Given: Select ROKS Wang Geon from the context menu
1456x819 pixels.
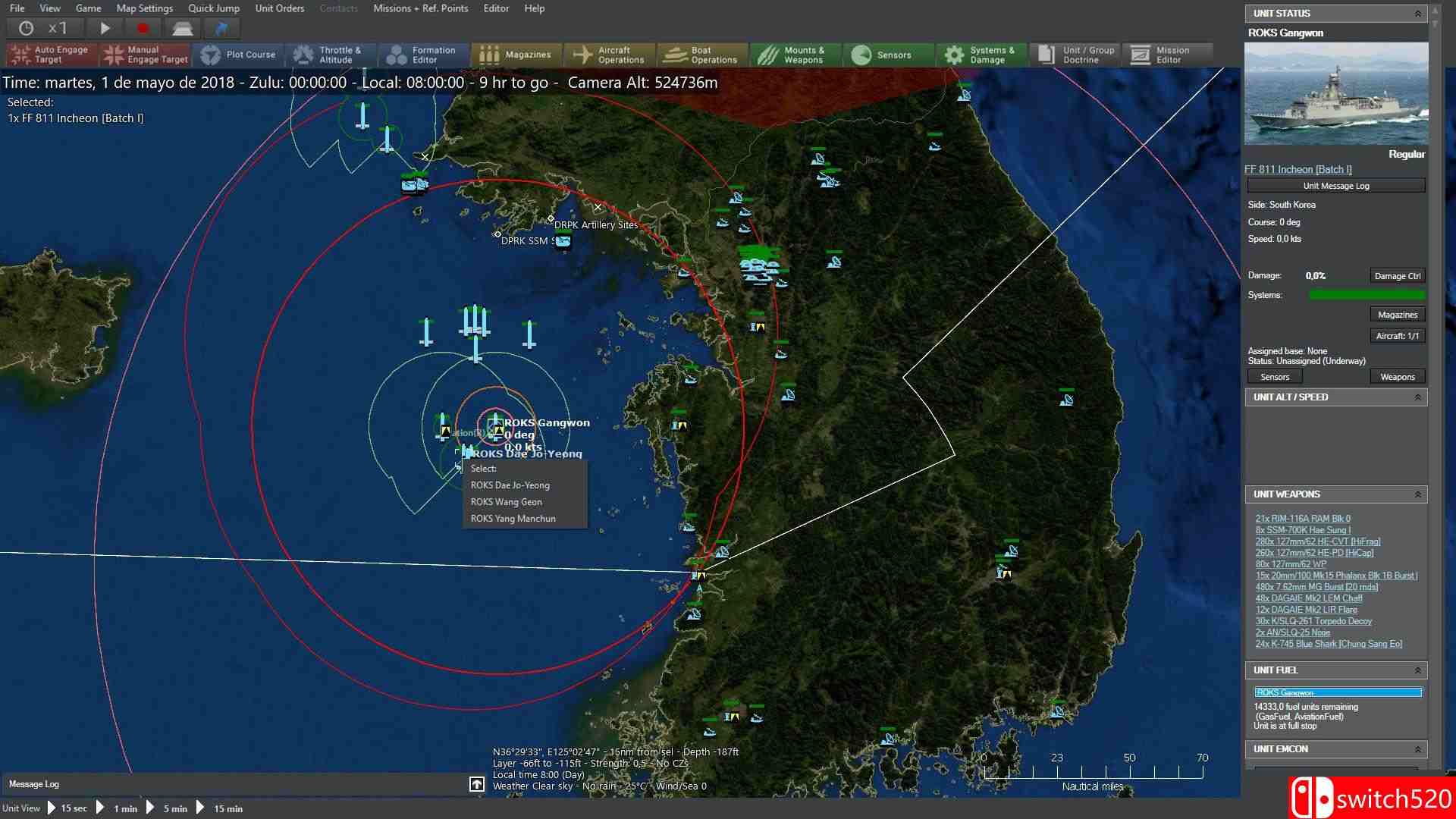Looking at the screenshot, I should point(507,501).
